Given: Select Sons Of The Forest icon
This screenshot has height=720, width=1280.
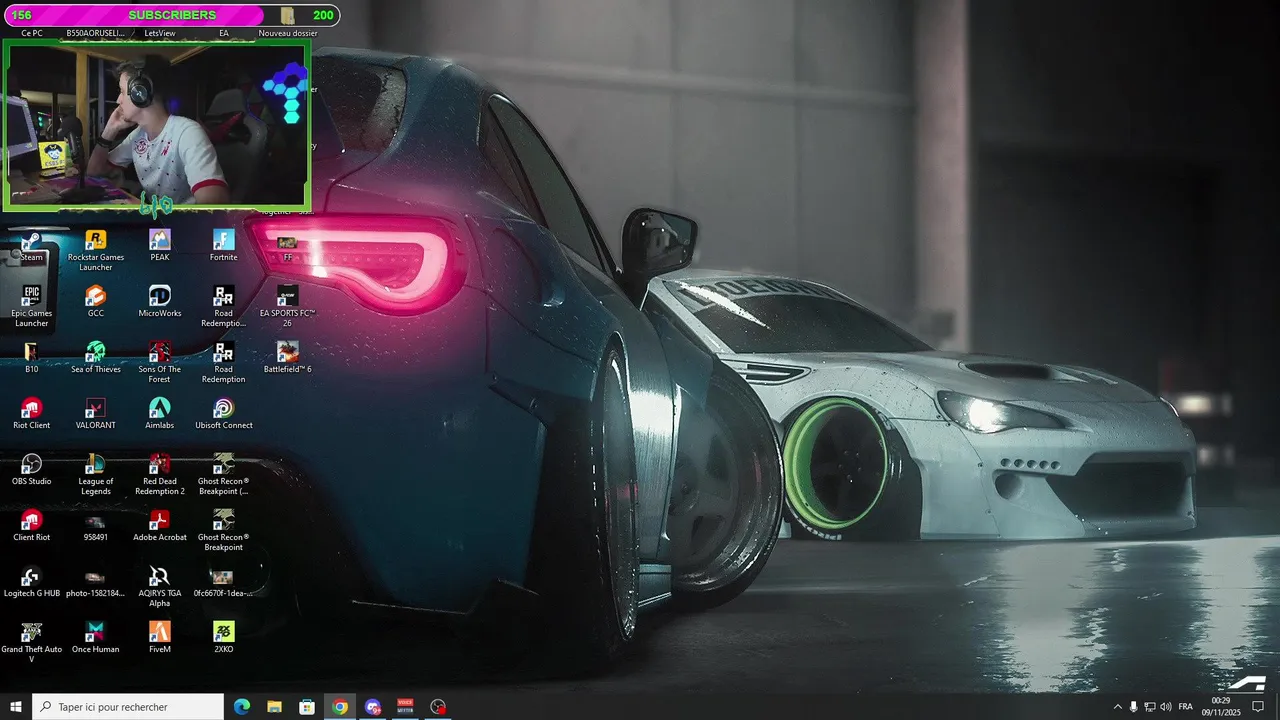Looking at the screenshot, I should 160,362.
